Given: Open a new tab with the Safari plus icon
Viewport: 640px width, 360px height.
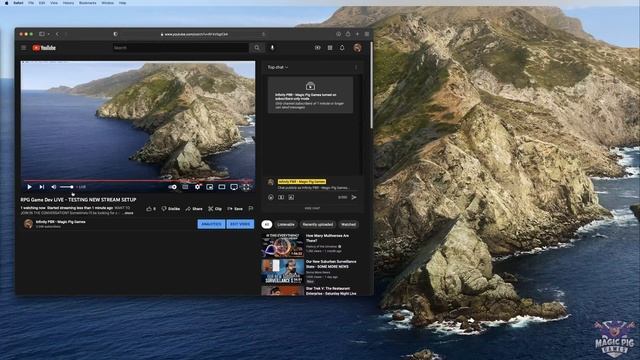Looking at the screenshot, I should [357, 34].
